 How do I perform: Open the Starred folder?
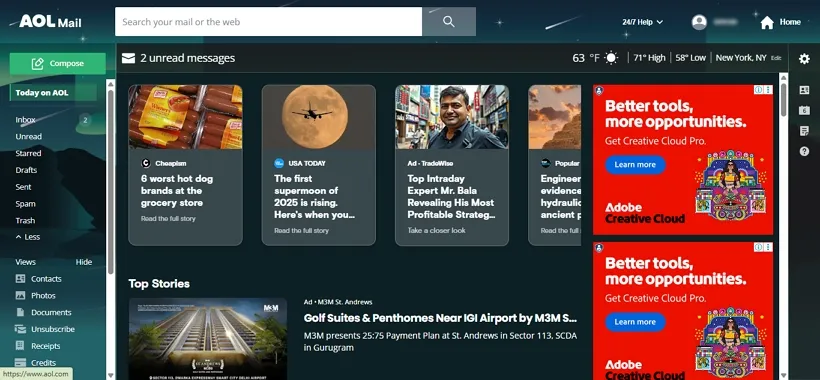[28, 153]
